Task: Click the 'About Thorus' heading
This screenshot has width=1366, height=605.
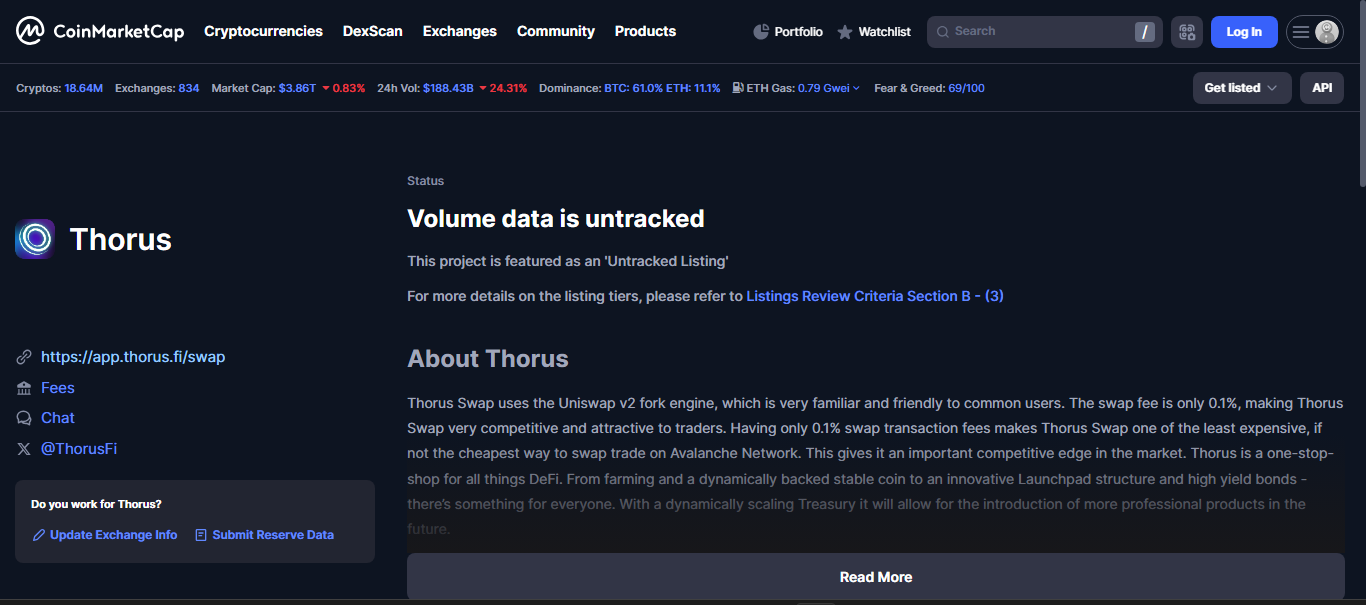Action: (488, 359)
